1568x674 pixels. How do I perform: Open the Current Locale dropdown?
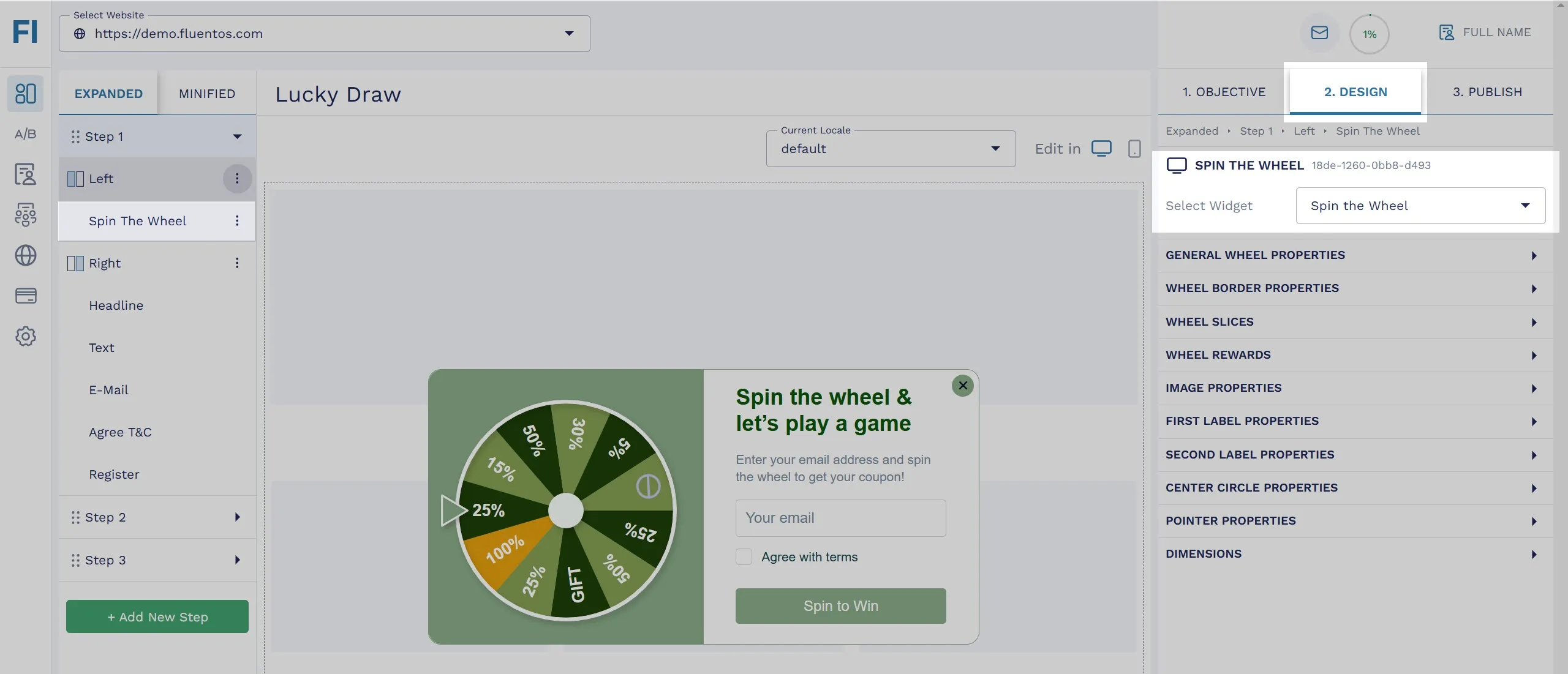point(891,149)
